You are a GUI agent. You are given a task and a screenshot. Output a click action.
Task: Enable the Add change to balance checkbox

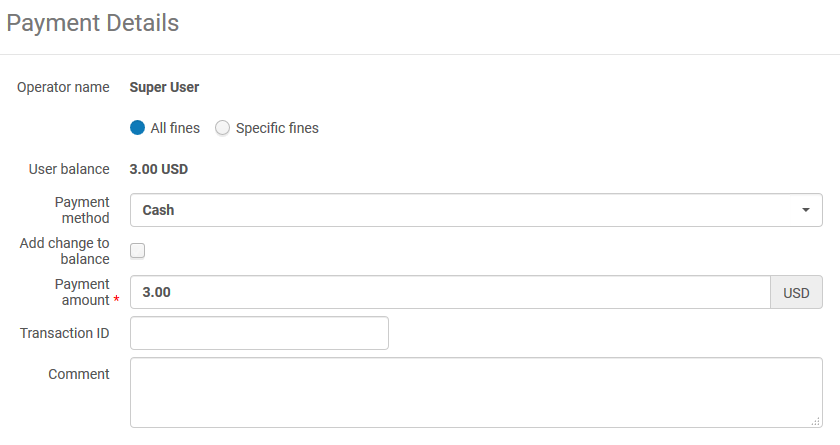pos(138,251)
